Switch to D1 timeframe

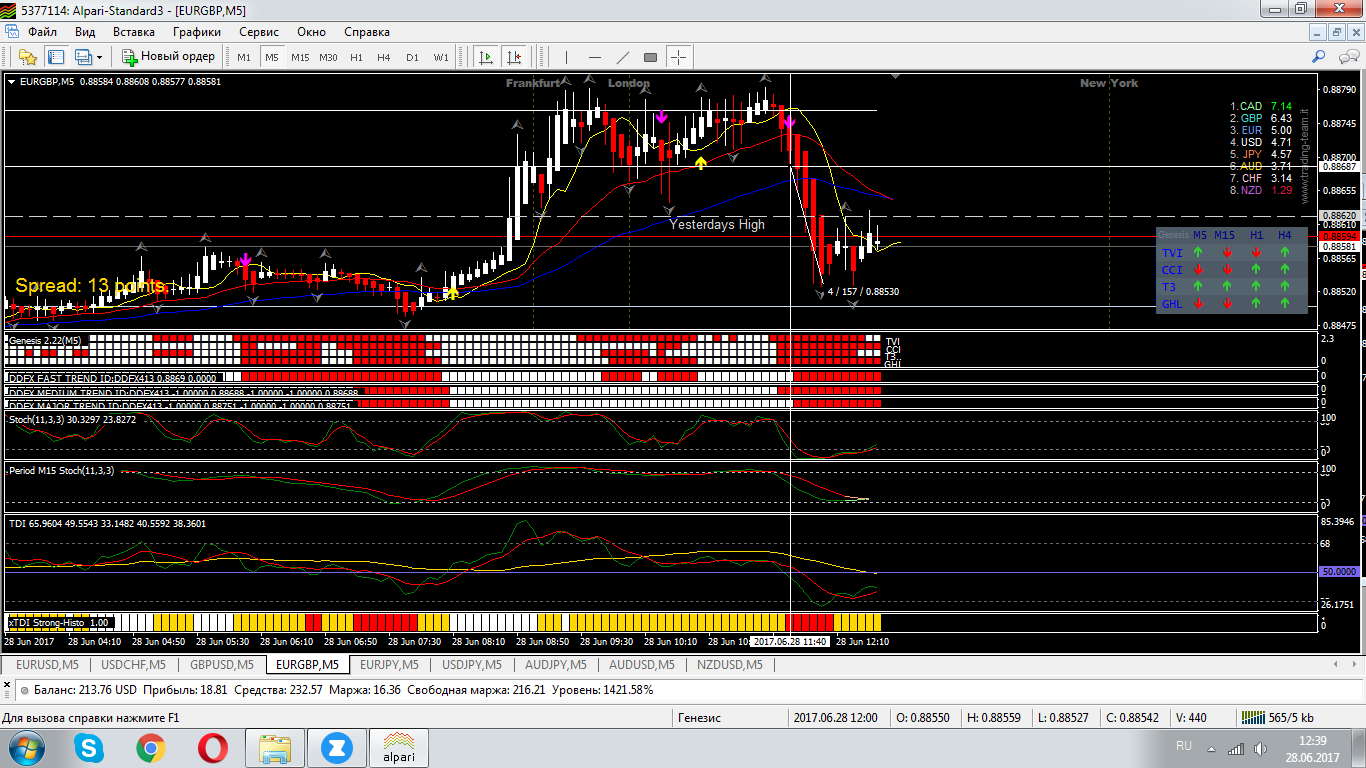[x=412, y=57]
